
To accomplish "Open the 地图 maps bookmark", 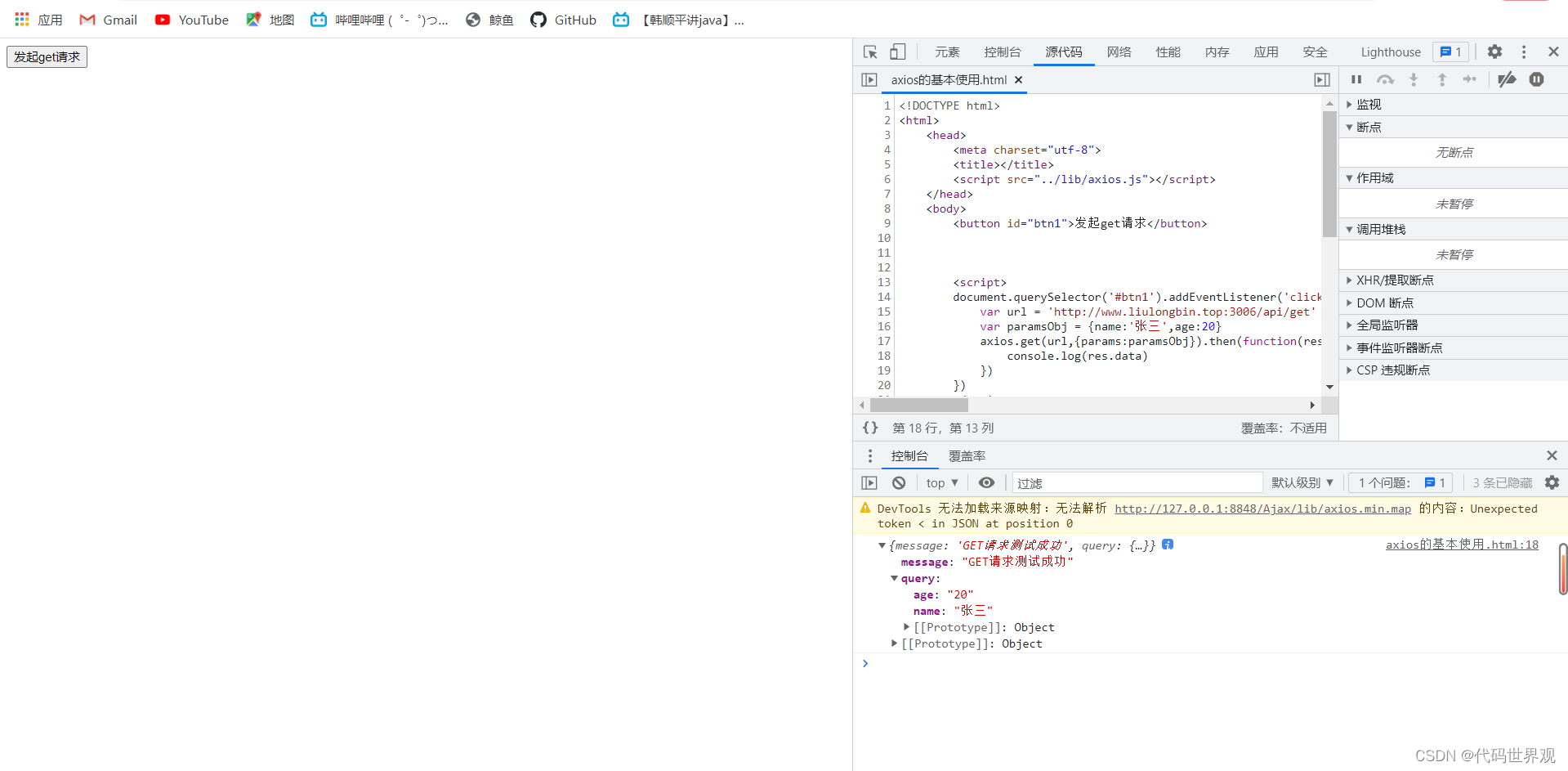I will [x=270, y=20].
